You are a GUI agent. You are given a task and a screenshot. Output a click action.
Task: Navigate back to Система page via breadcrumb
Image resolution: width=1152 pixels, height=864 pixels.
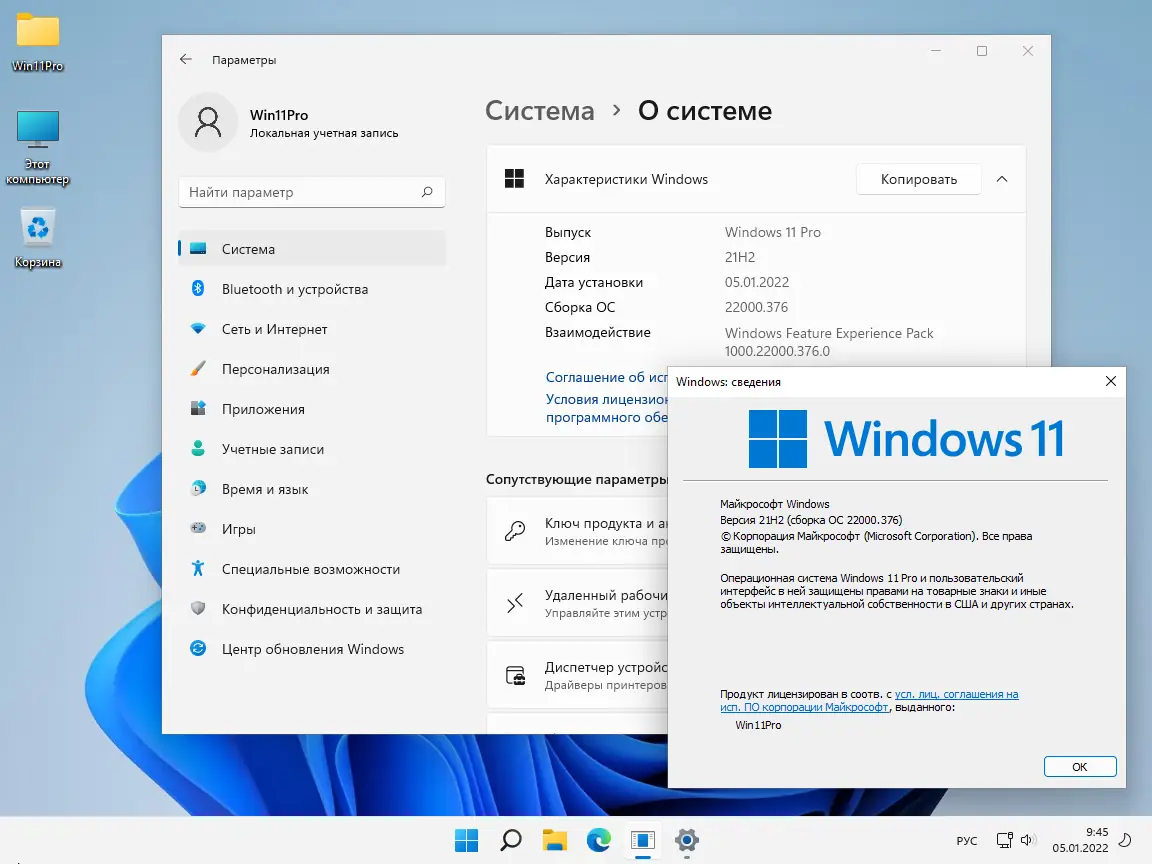coord(540,111)
